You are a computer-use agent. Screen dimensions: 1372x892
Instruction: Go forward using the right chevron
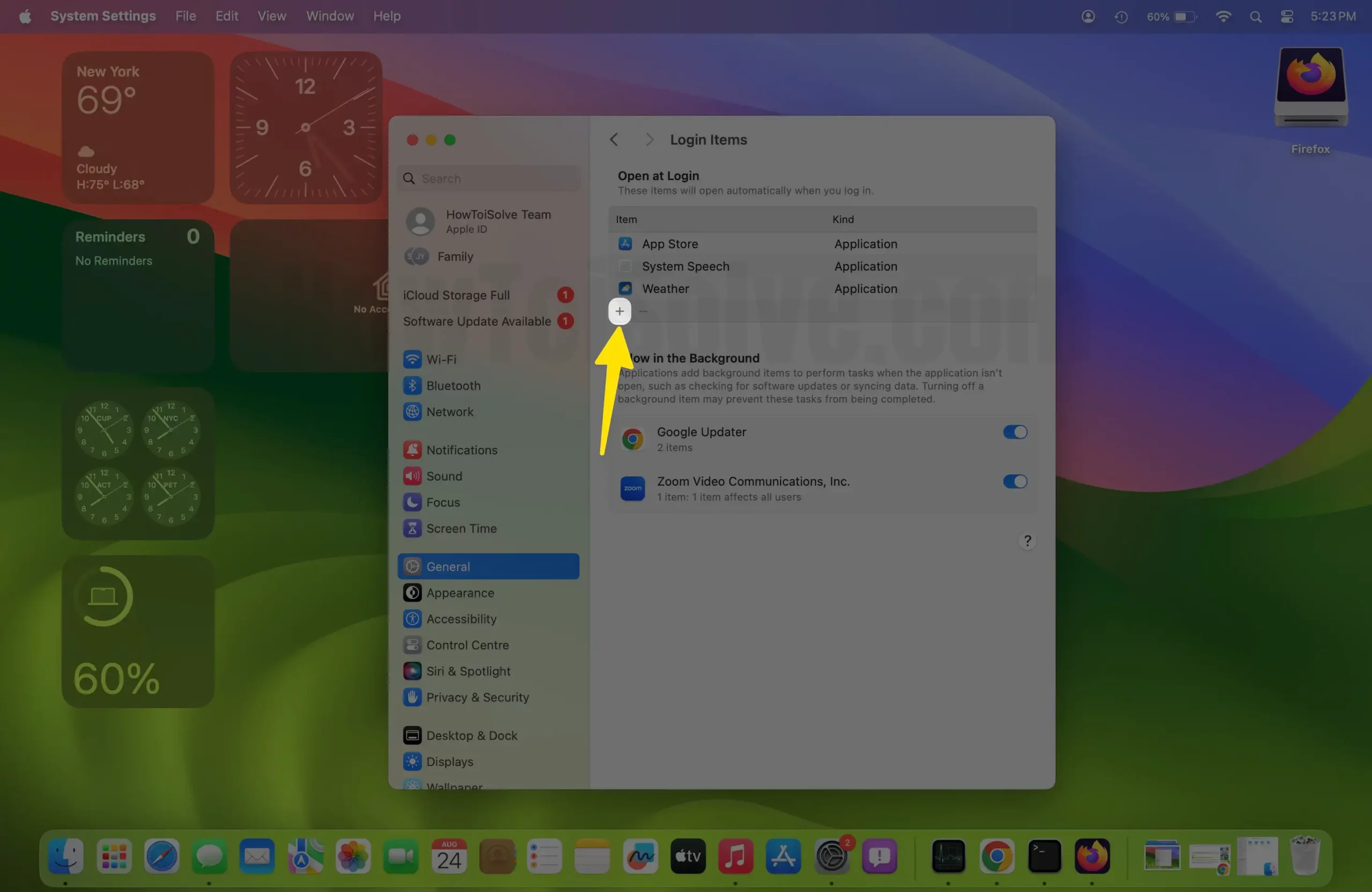click(x=649, y=139)
